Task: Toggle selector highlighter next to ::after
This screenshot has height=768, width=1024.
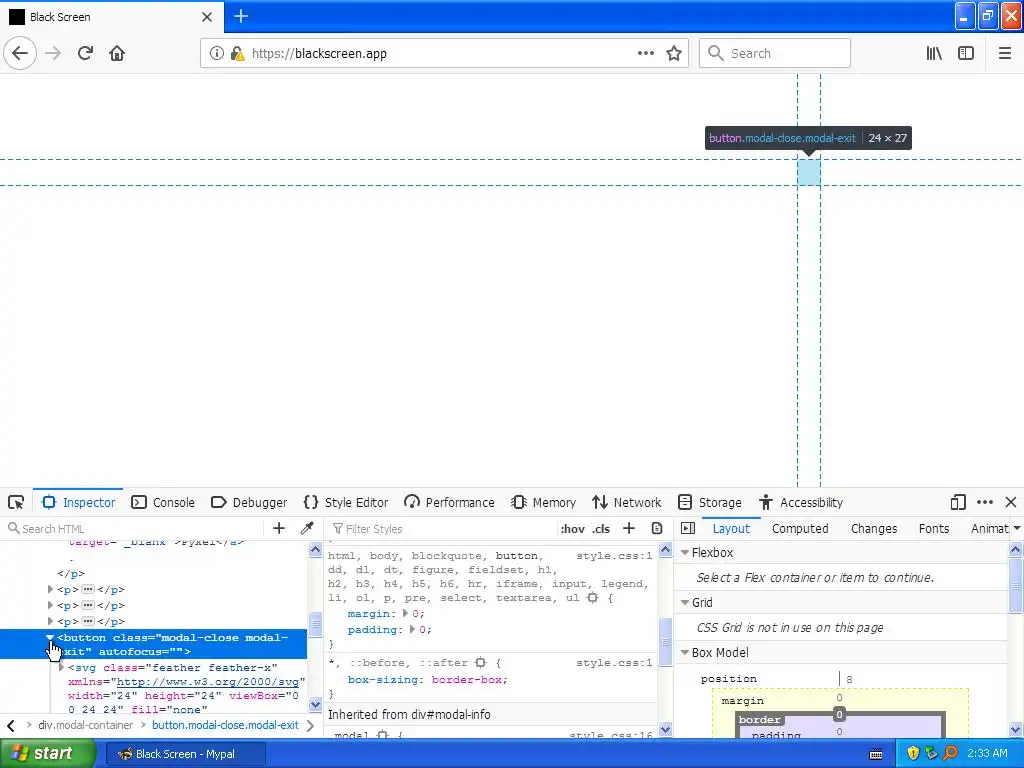Action: point(481,663)
